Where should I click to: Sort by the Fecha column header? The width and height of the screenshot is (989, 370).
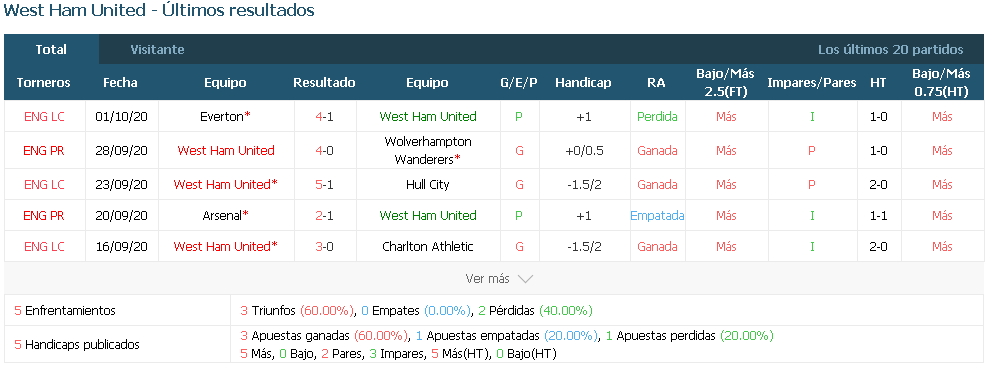point(120,83)
